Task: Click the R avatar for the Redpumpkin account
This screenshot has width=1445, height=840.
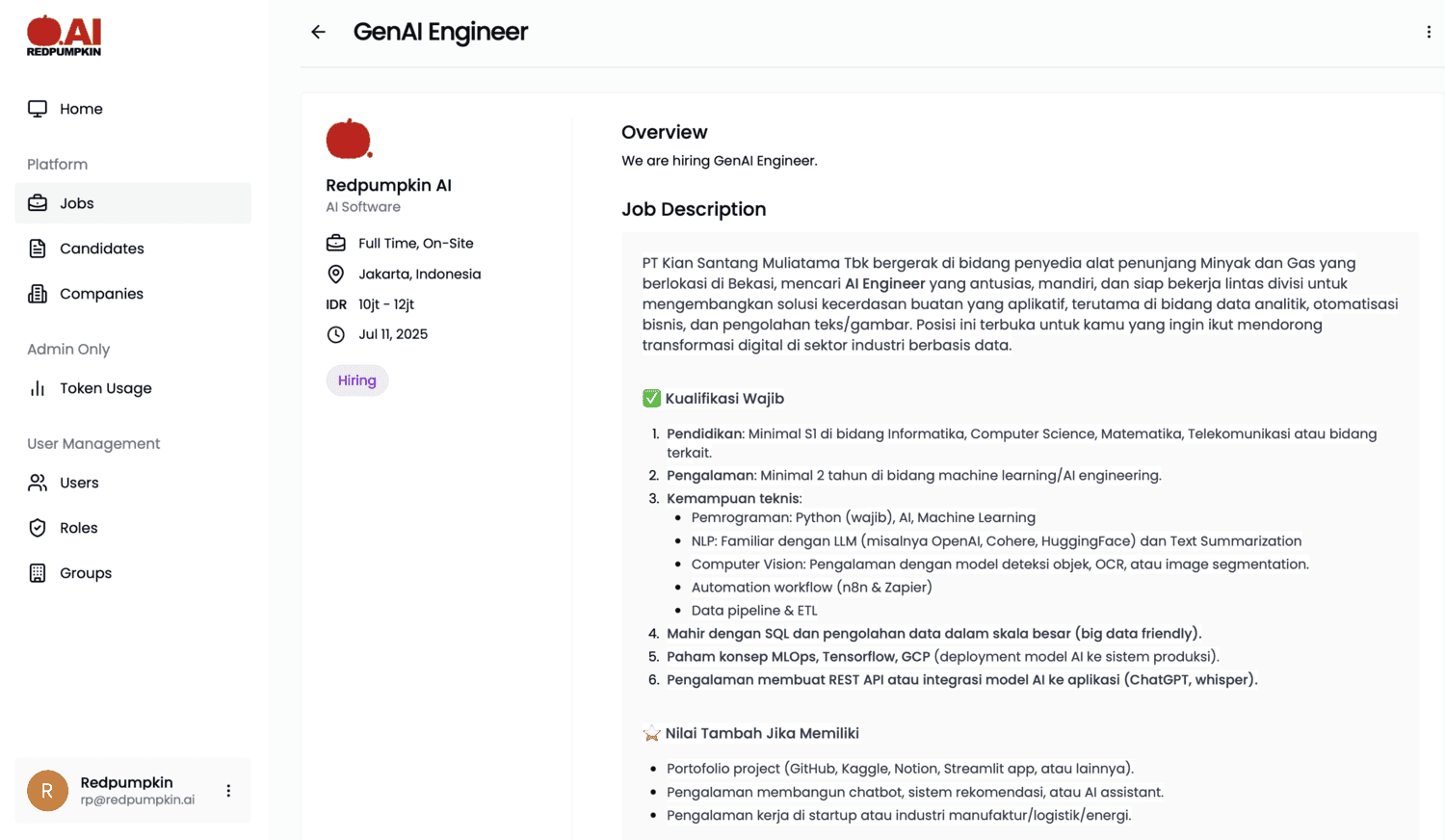Action: tap(47, 790)
